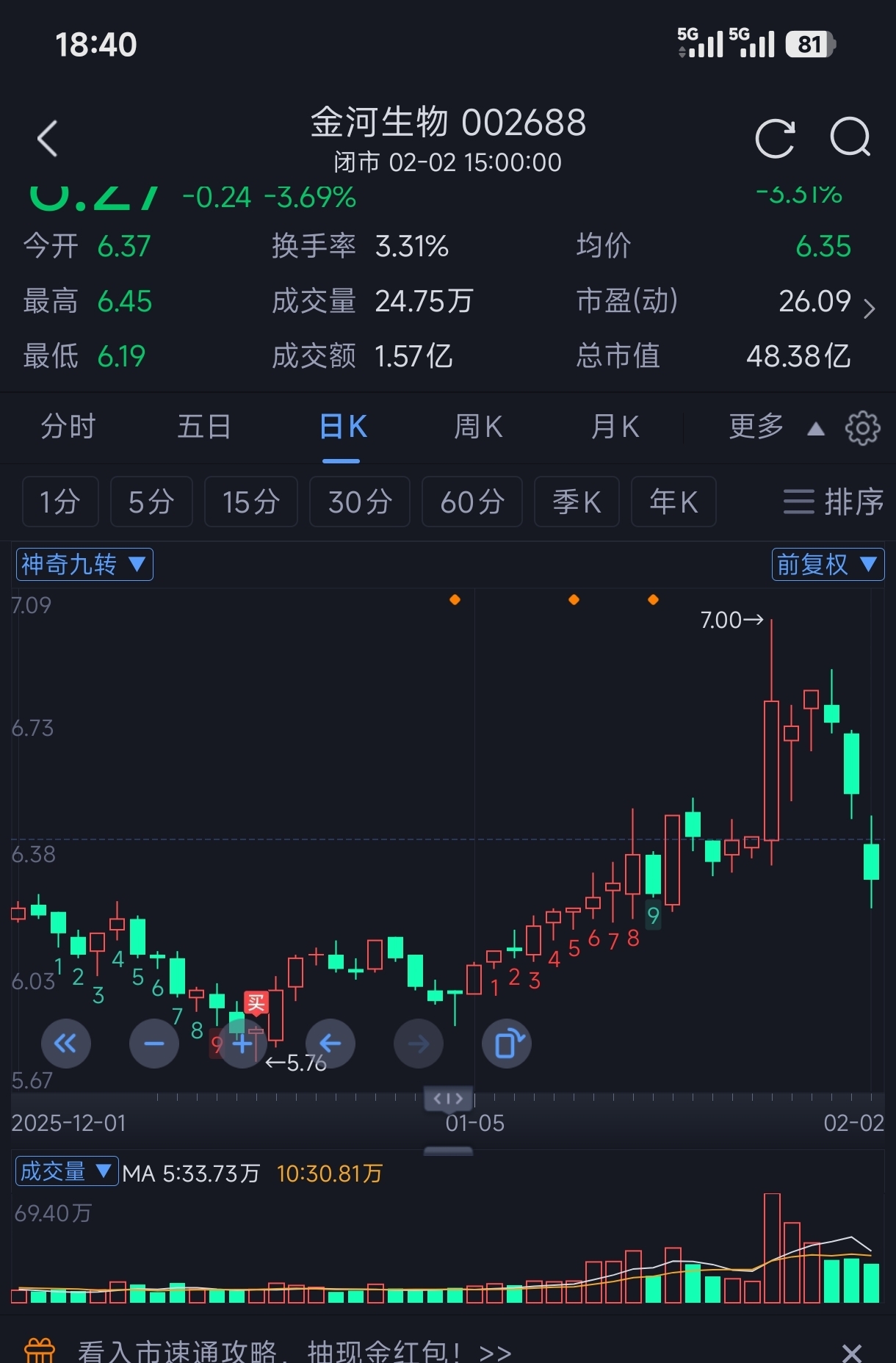
Task: Open the 市盈(动) detail chevron
Action: [870, 308]
